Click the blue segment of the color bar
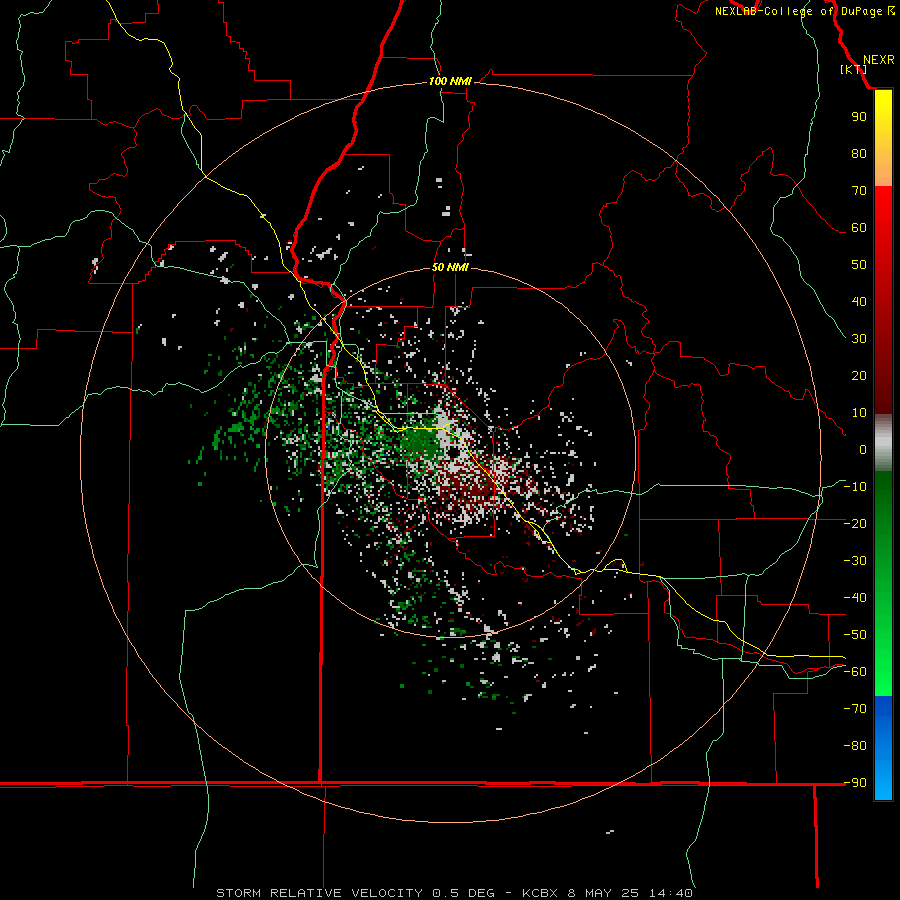 tap(883, 748)
